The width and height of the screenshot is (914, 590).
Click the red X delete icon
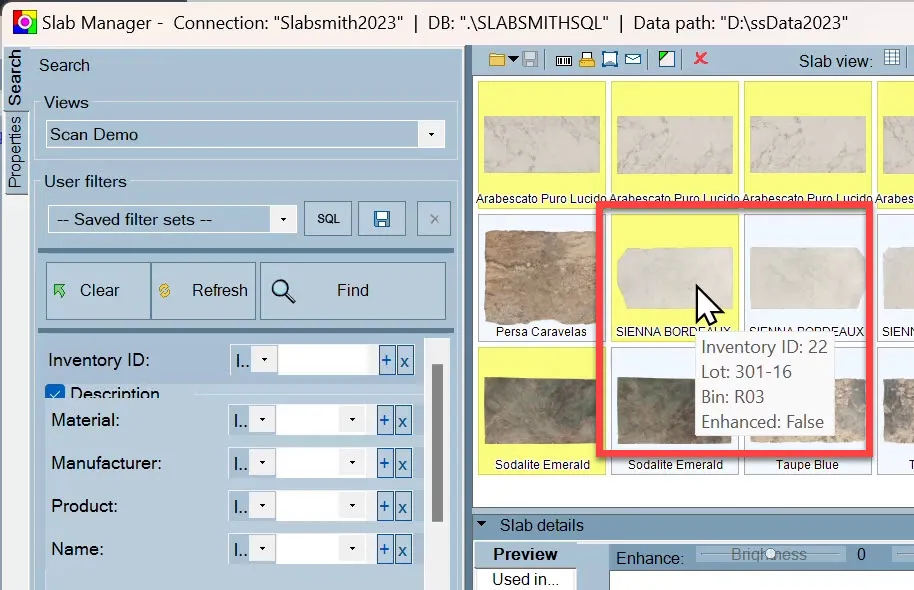click(701, 58)
